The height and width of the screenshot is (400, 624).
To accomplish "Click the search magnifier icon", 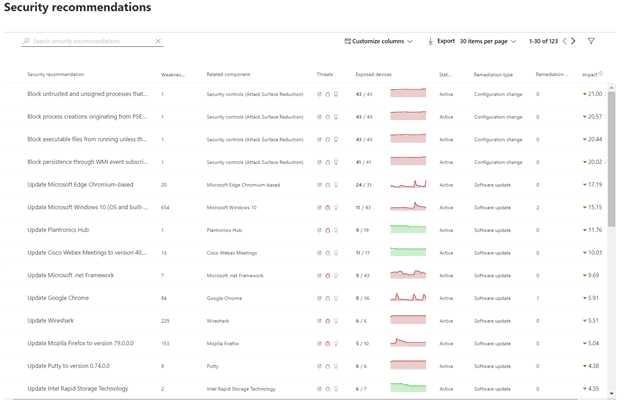I will (x=26, y=41).
